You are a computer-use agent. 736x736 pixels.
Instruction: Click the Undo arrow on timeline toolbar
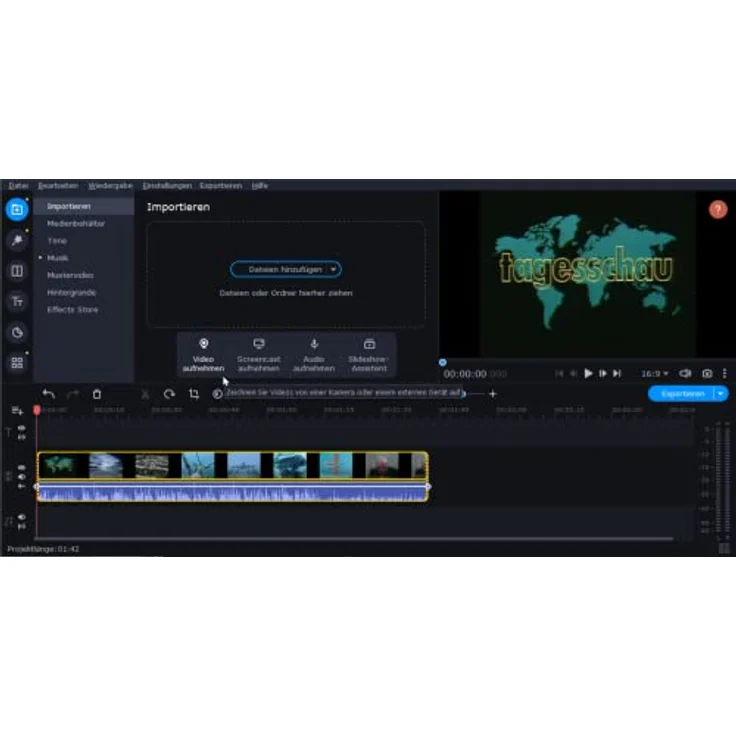coord(49,394)
